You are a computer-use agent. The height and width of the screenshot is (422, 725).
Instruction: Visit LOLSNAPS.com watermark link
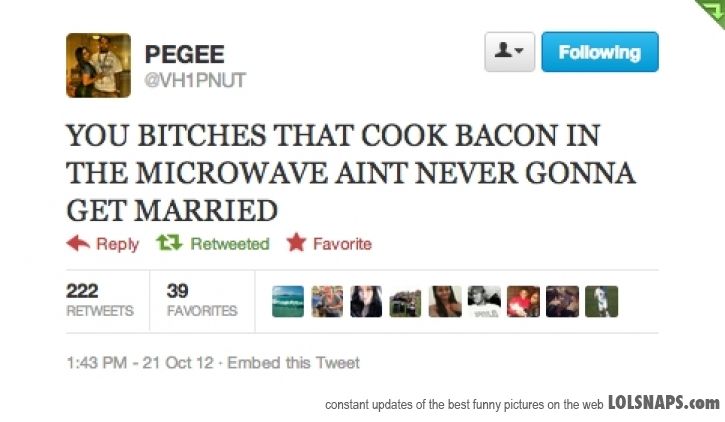point(663,403)
